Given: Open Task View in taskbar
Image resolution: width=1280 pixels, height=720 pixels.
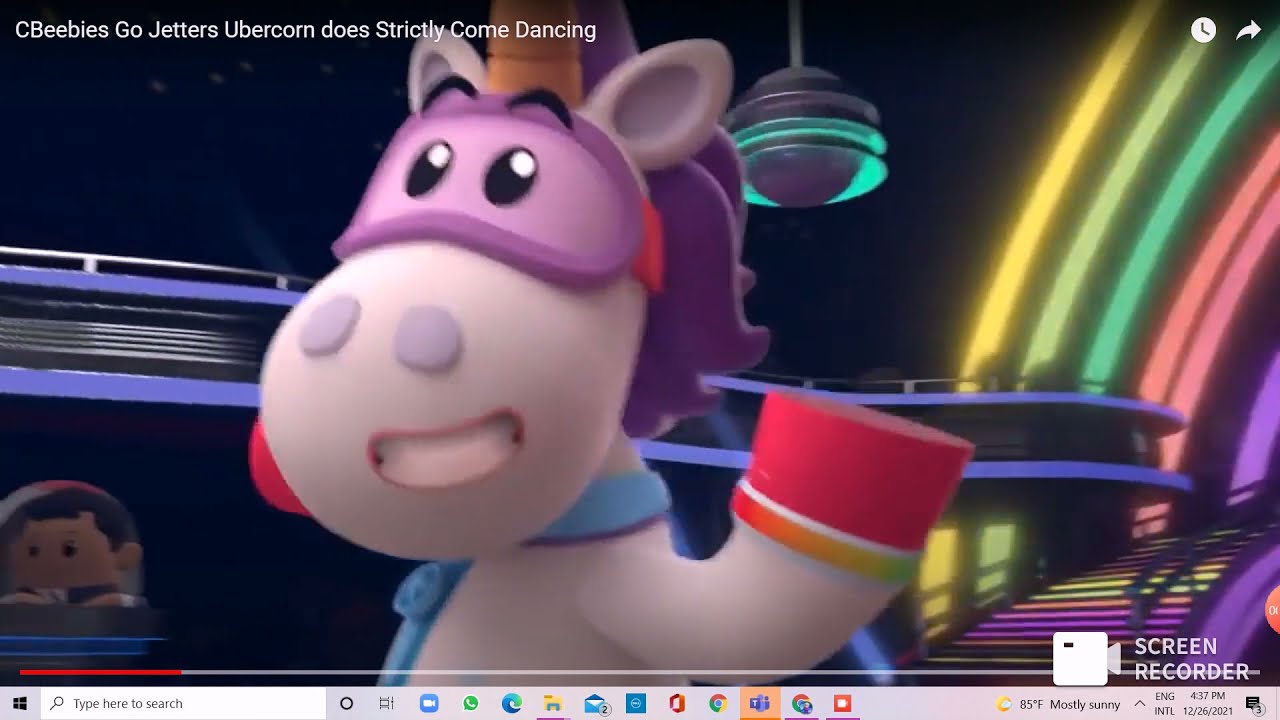Looking at the screenshot, I should 387,704.
